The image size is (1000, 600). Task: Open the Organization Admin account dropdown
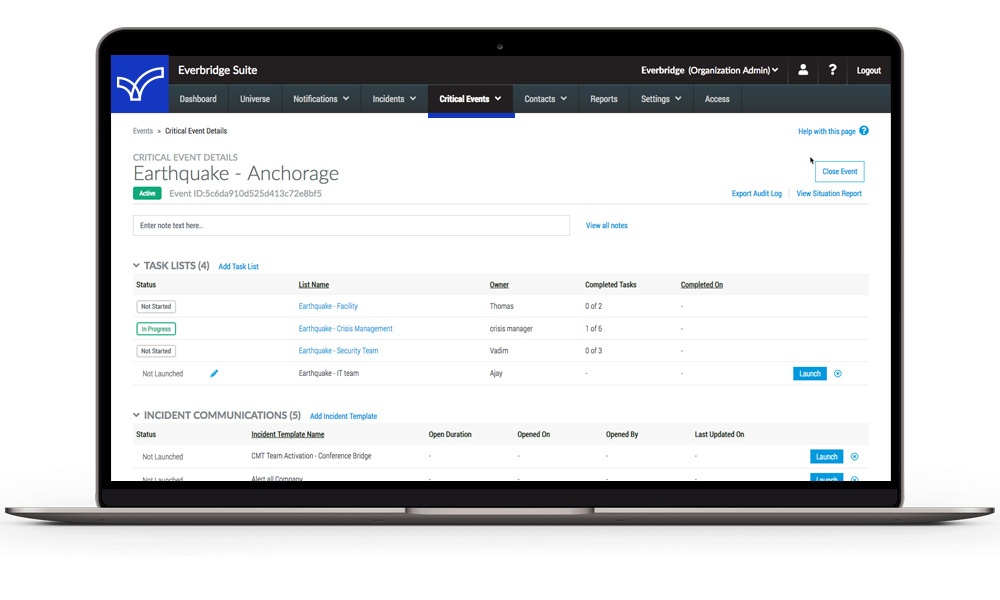(x=710, y=70)
